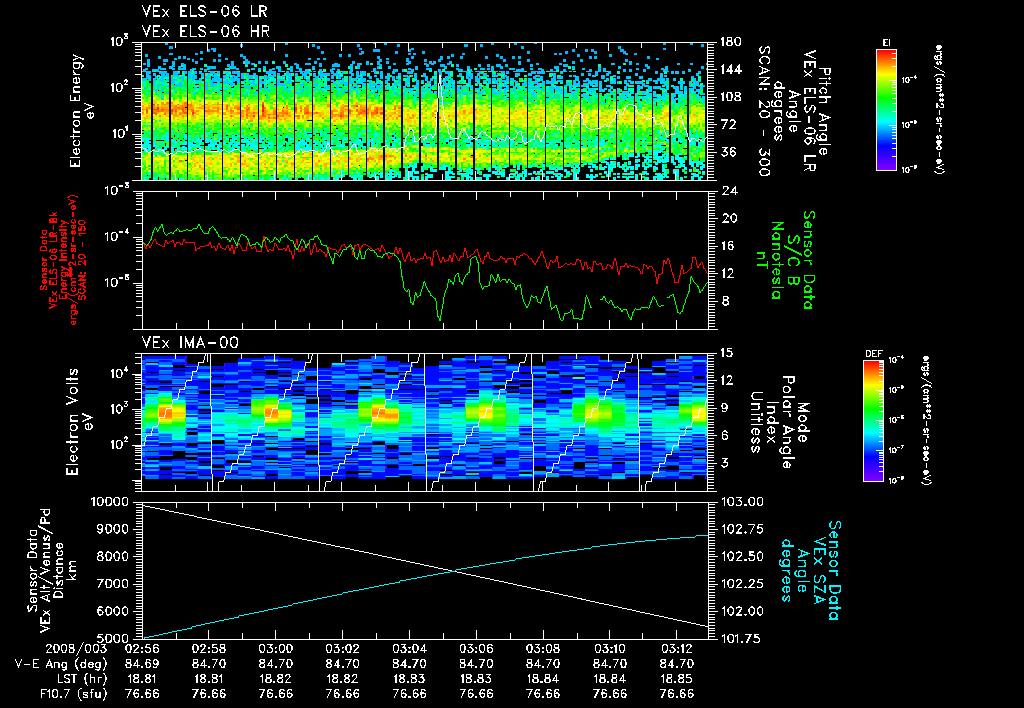This screenshot has height=708, width=1024.
Task: Click the 102.25 SZA tick label
Action: pyautogui.click(x=741, y=584)
